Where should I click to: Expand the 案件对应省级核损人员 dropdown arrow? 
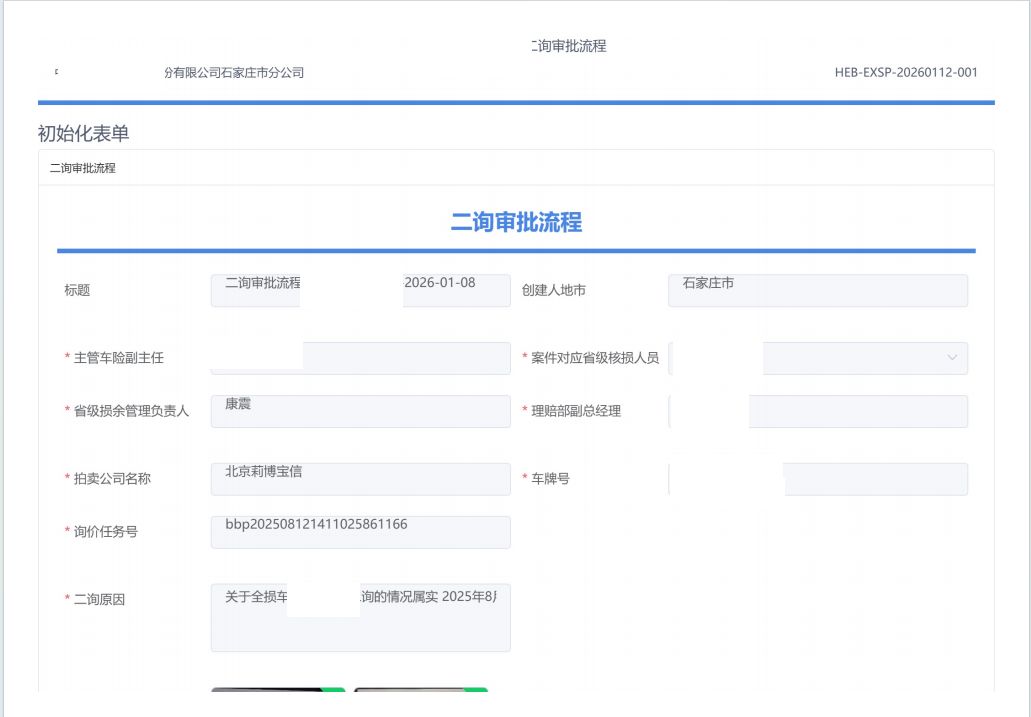[x=951, y=358]
